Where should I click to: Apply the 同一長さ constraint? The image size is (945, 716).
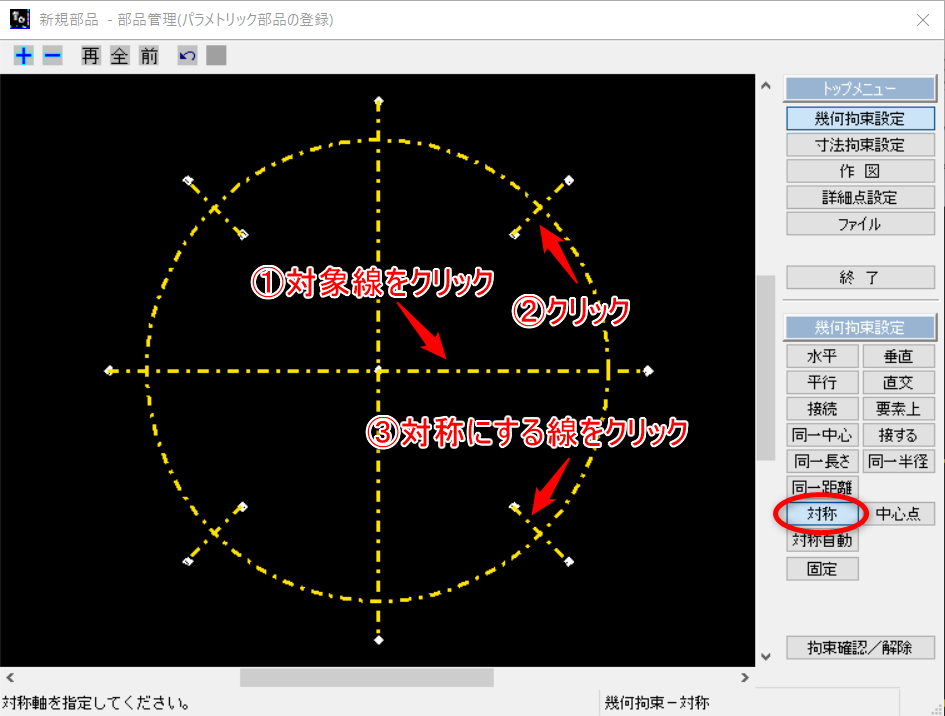tap(822, 461)
